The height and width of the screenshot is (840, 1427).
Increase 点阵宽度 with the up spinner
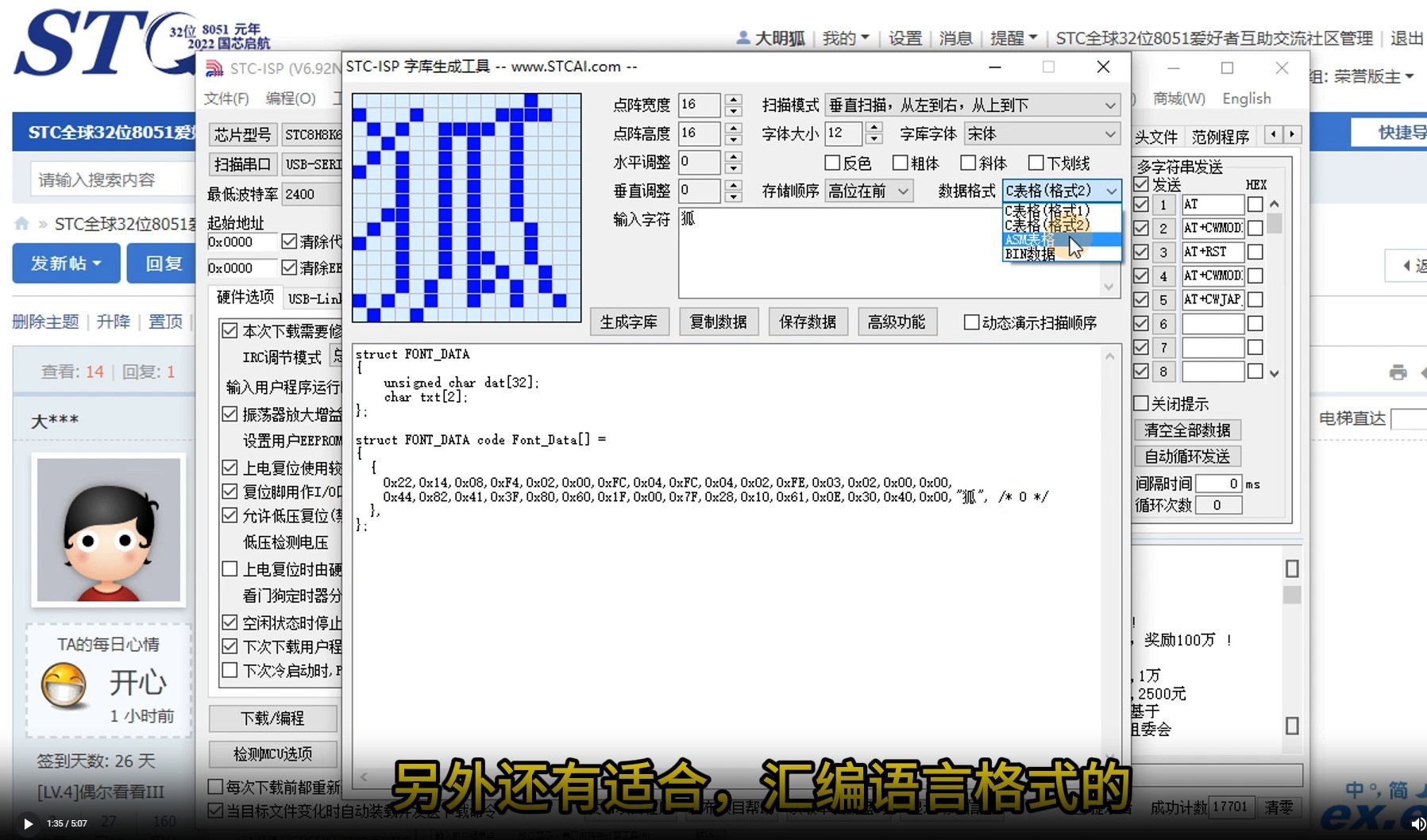point(734,100)
